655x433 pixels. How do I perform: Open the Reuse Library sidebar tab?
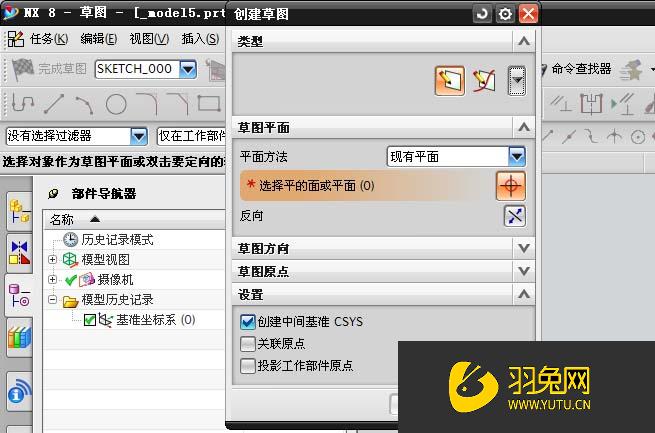[19, 337]
